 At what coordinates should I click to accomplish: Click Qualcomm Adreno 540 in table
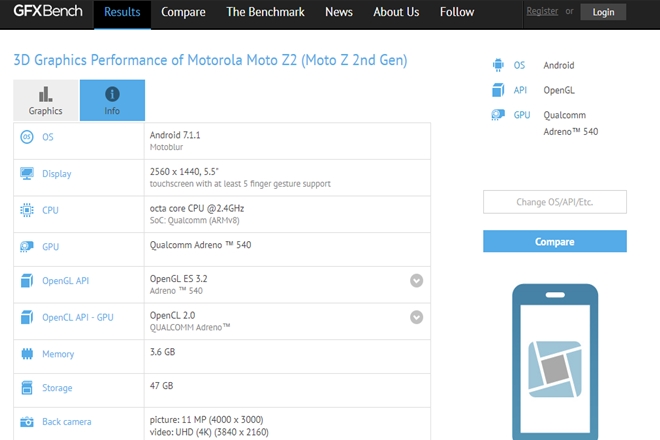[x=200, y=245]
